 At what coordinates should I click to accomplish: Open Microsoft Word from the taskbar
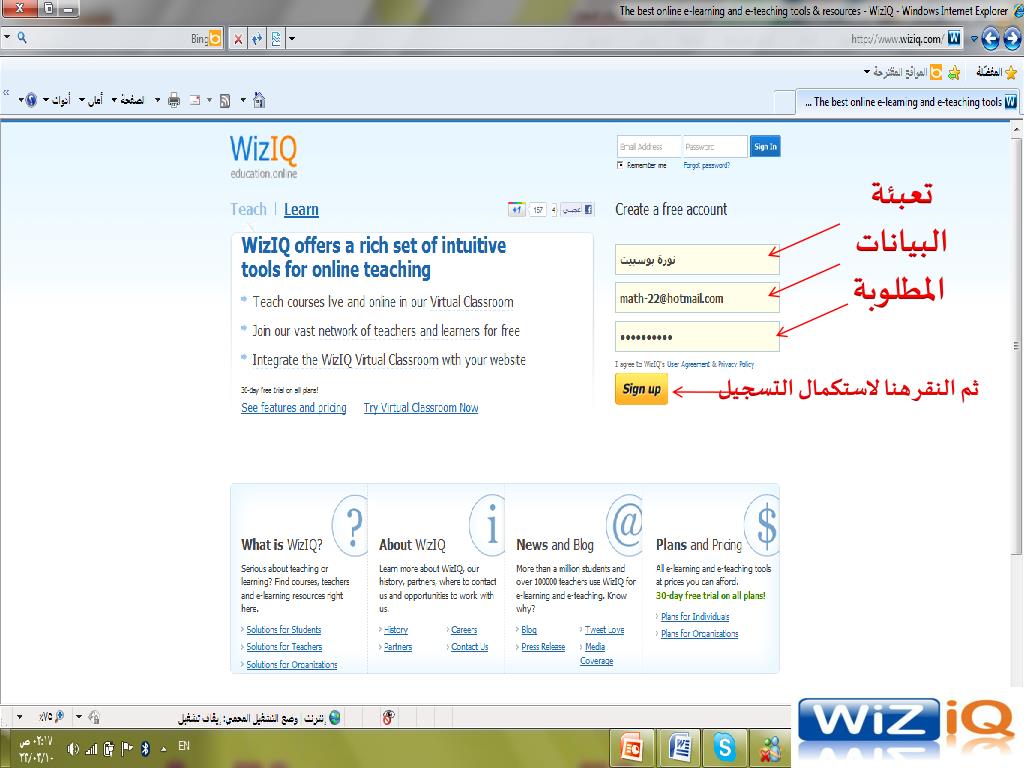point(679,748)
